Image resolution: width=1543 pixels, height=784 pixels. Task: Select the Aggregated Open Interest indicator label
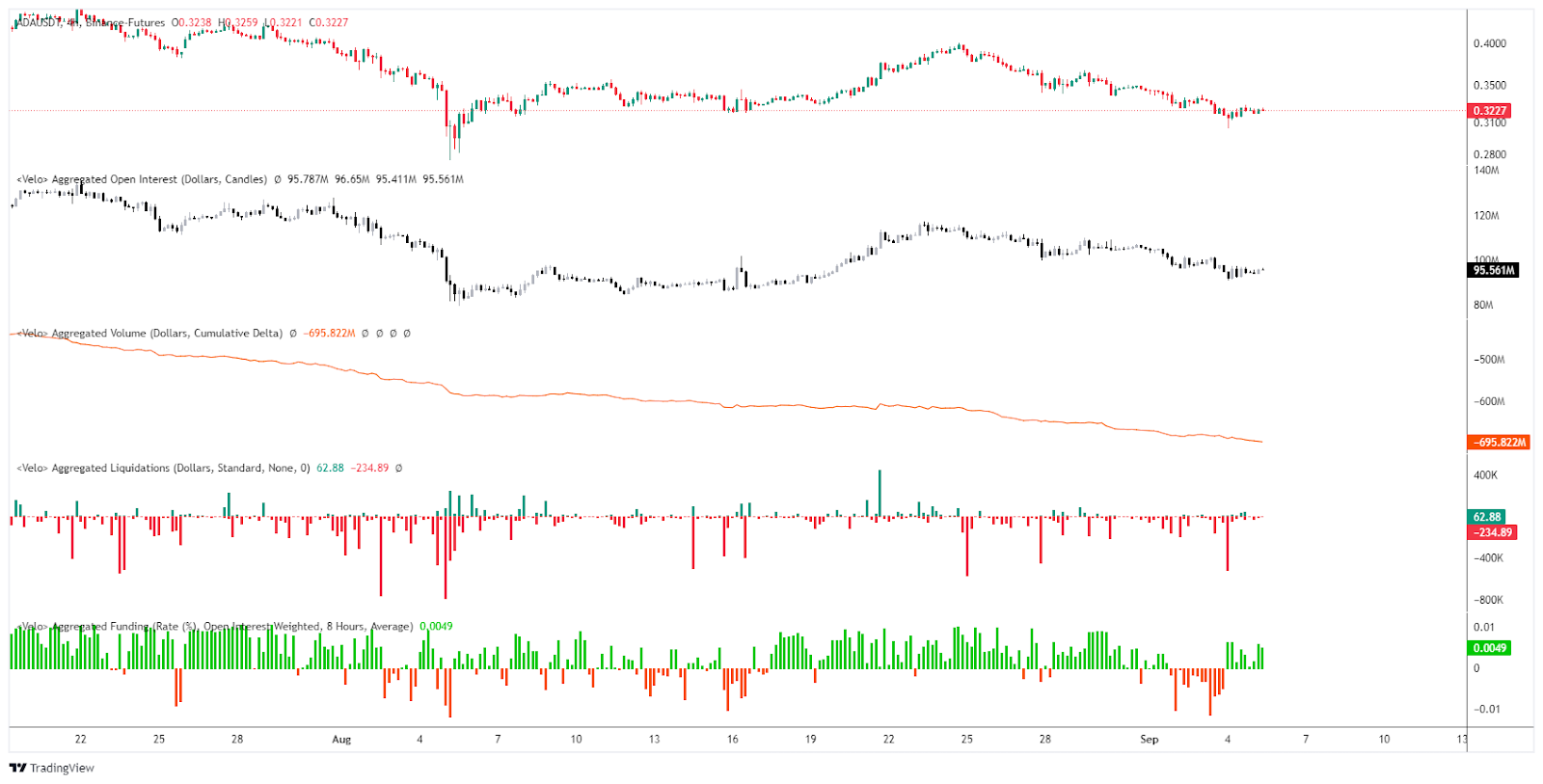point(142,179)
